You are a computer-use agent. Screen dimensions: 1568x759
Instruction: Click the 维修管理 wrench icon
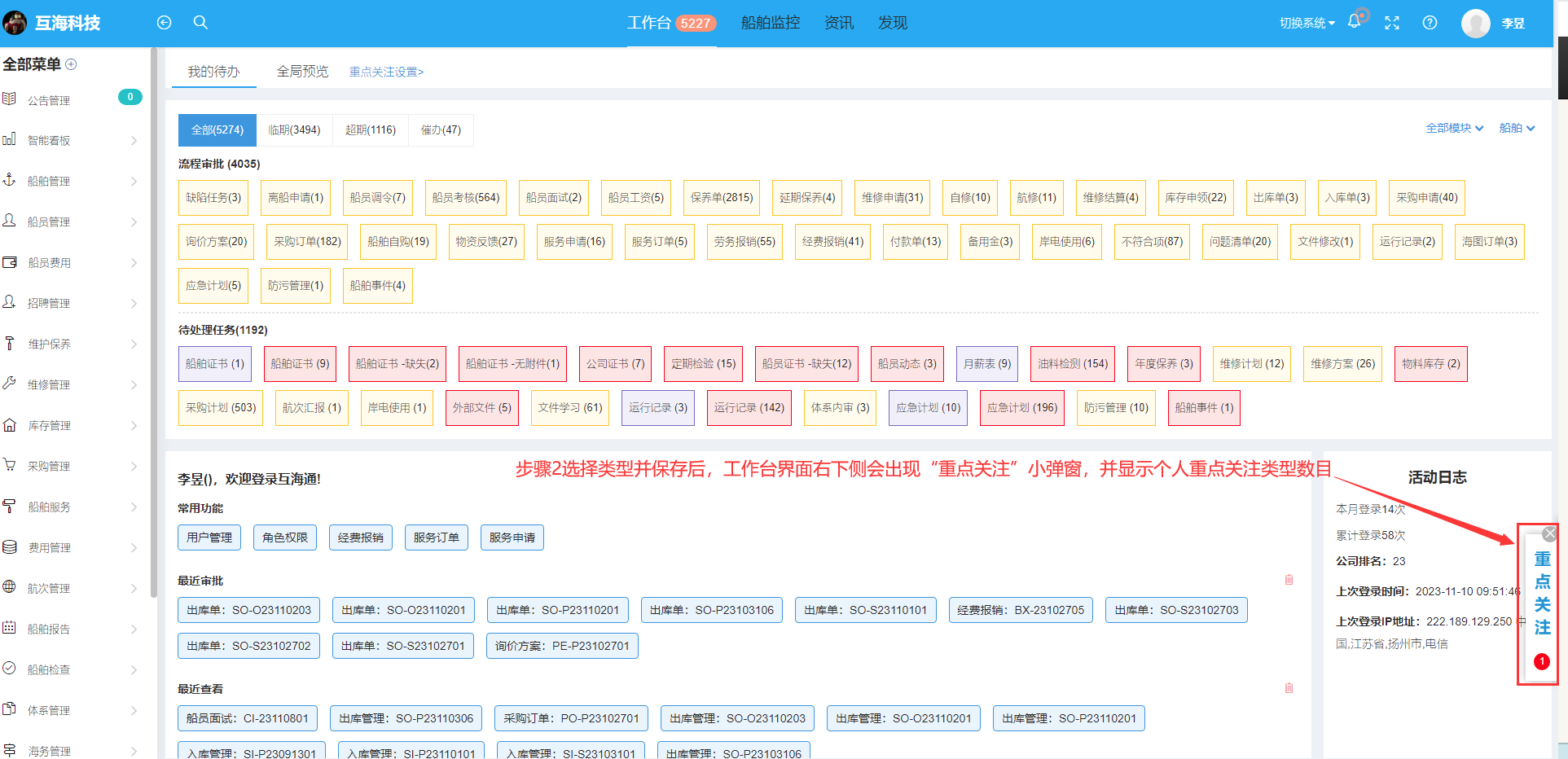(10, 384)
